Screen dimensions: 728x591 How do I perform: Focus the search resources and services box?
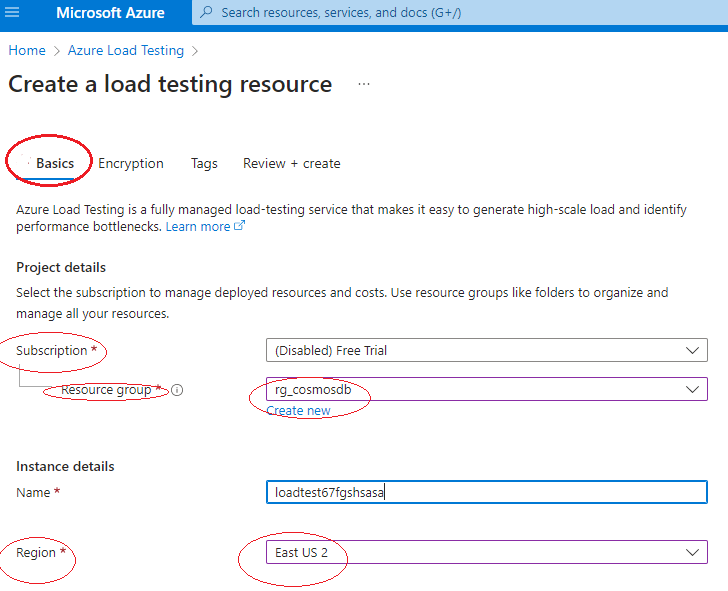[x=450, y=13]
